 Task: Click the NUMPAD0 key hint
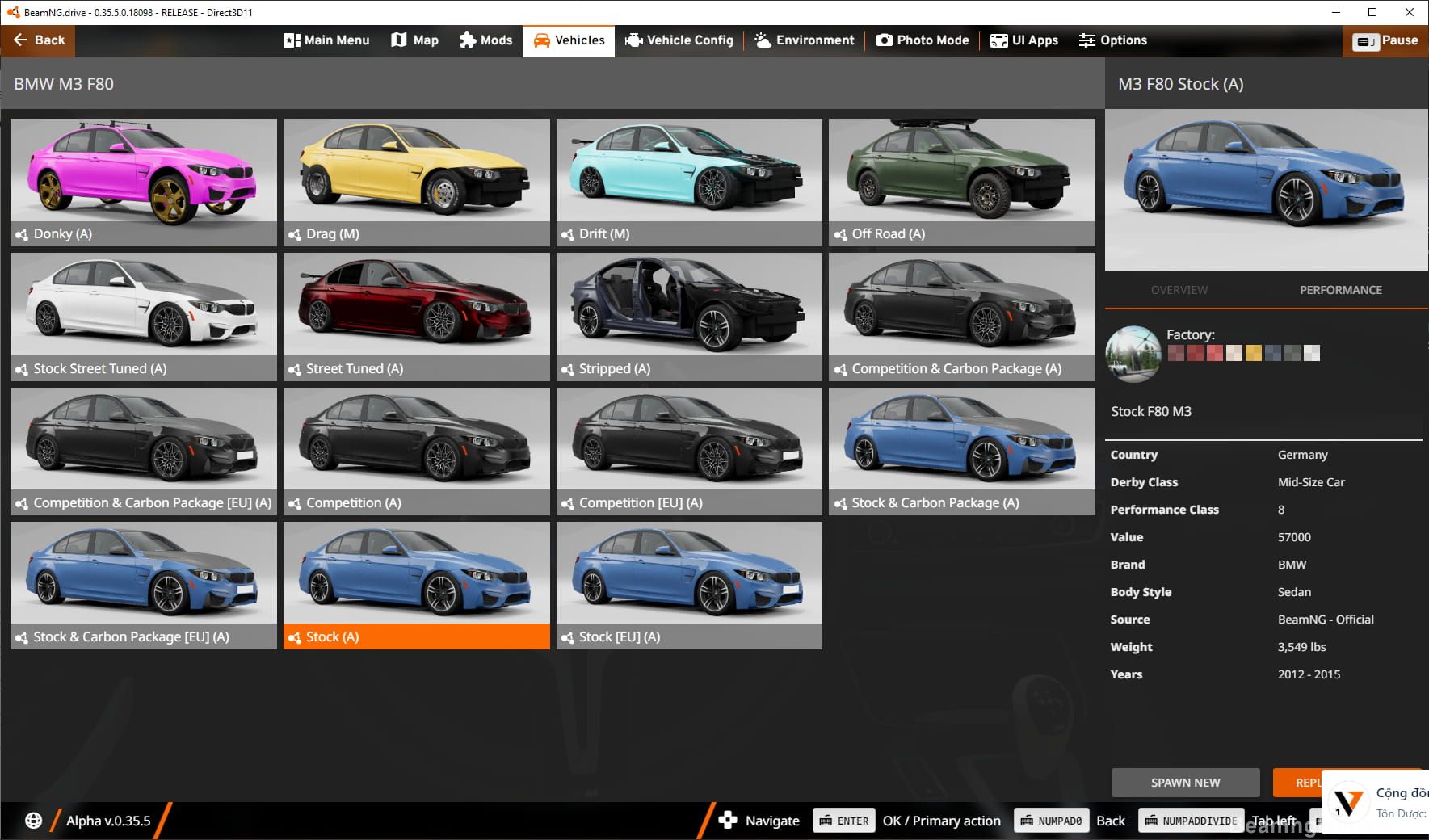tap(1051, 821)
